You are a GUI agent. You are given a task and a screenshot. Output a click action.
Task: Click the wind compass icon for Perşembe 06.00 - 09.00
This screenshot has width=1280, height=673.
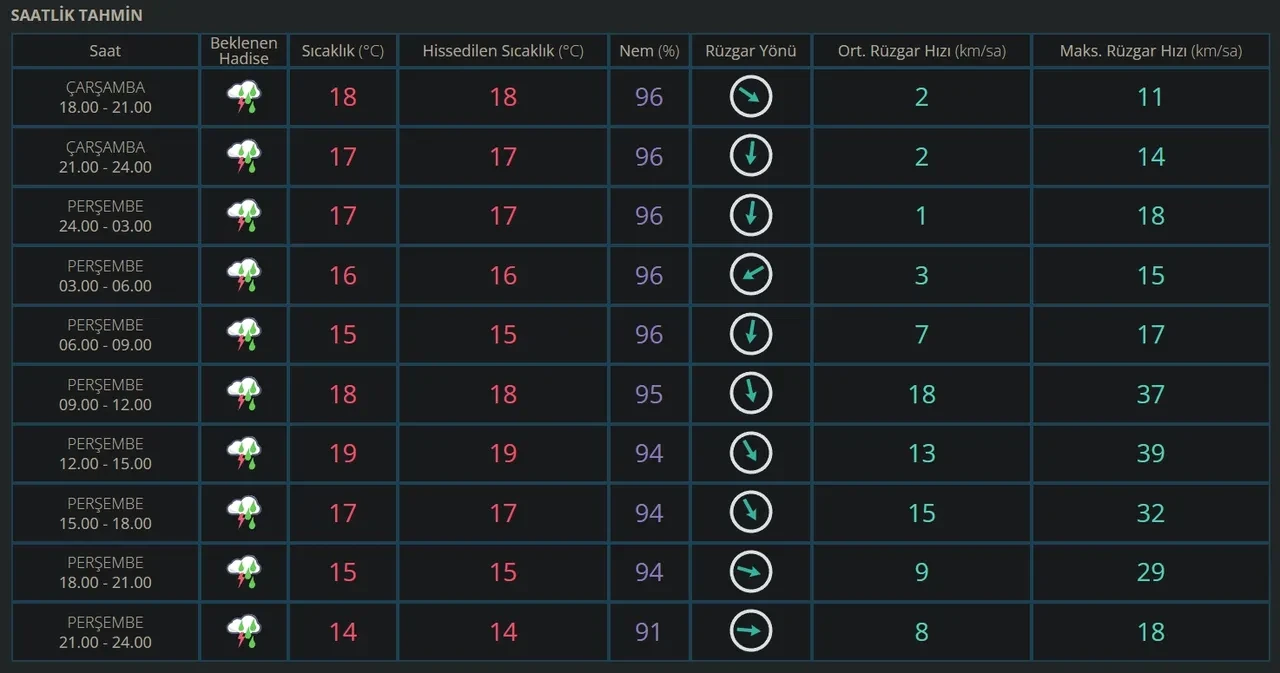pos(750,334)
